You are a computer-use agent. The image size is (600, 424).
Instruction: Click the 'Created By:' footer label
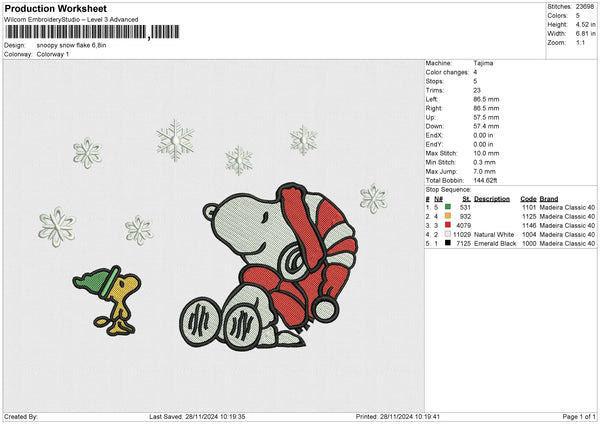click(21, 416)
